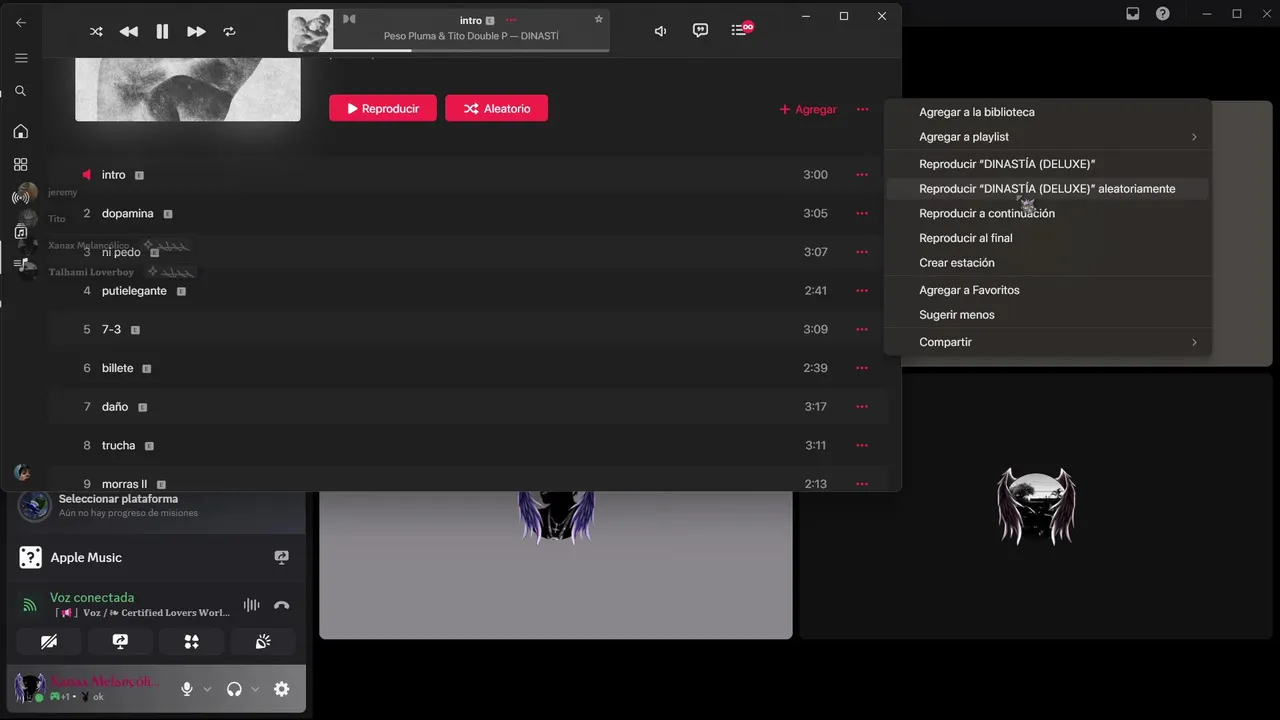Share screen for Apple Music activity
The image size is (1280, 720).
point(282,558)
